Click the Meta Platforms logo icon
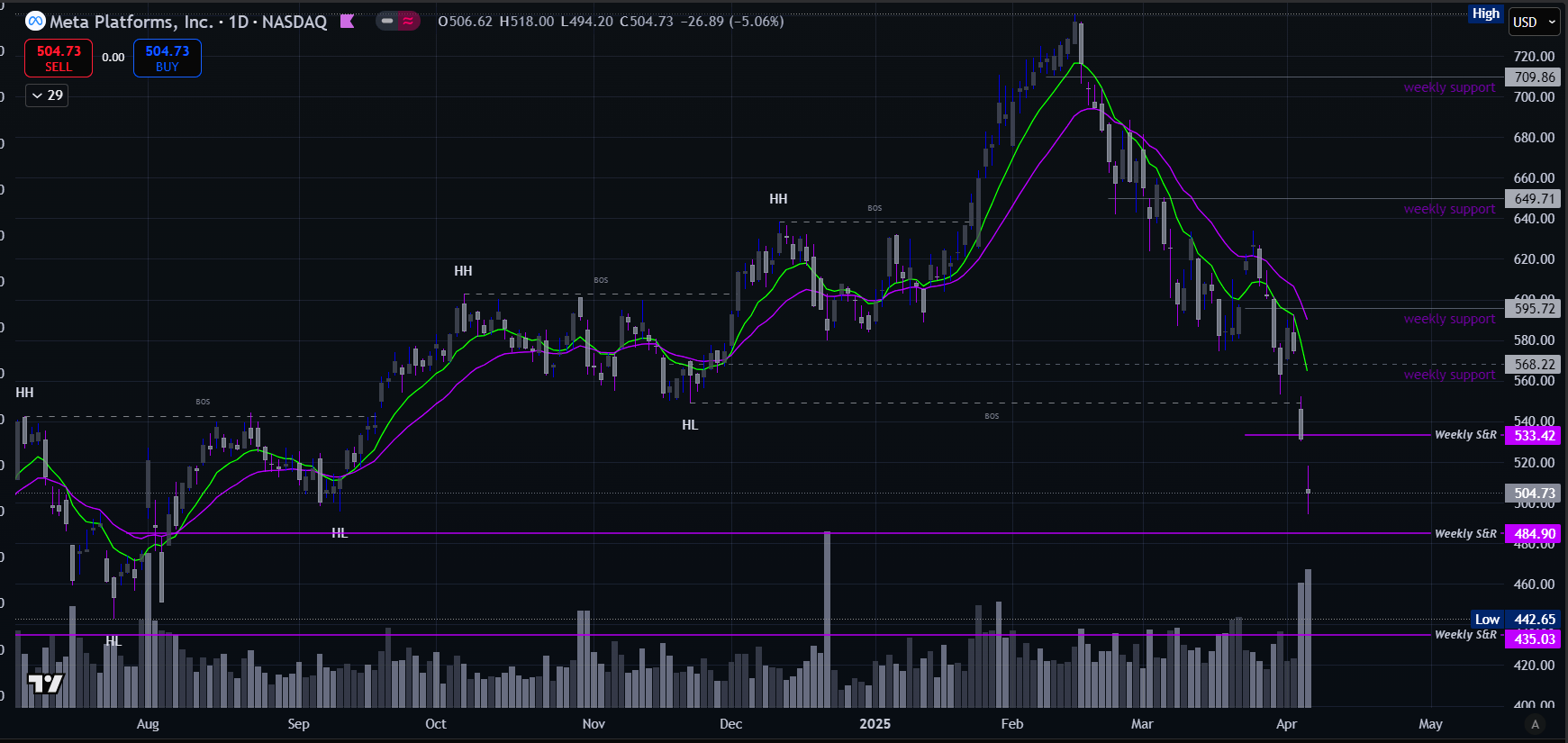 tap(35, 21)
